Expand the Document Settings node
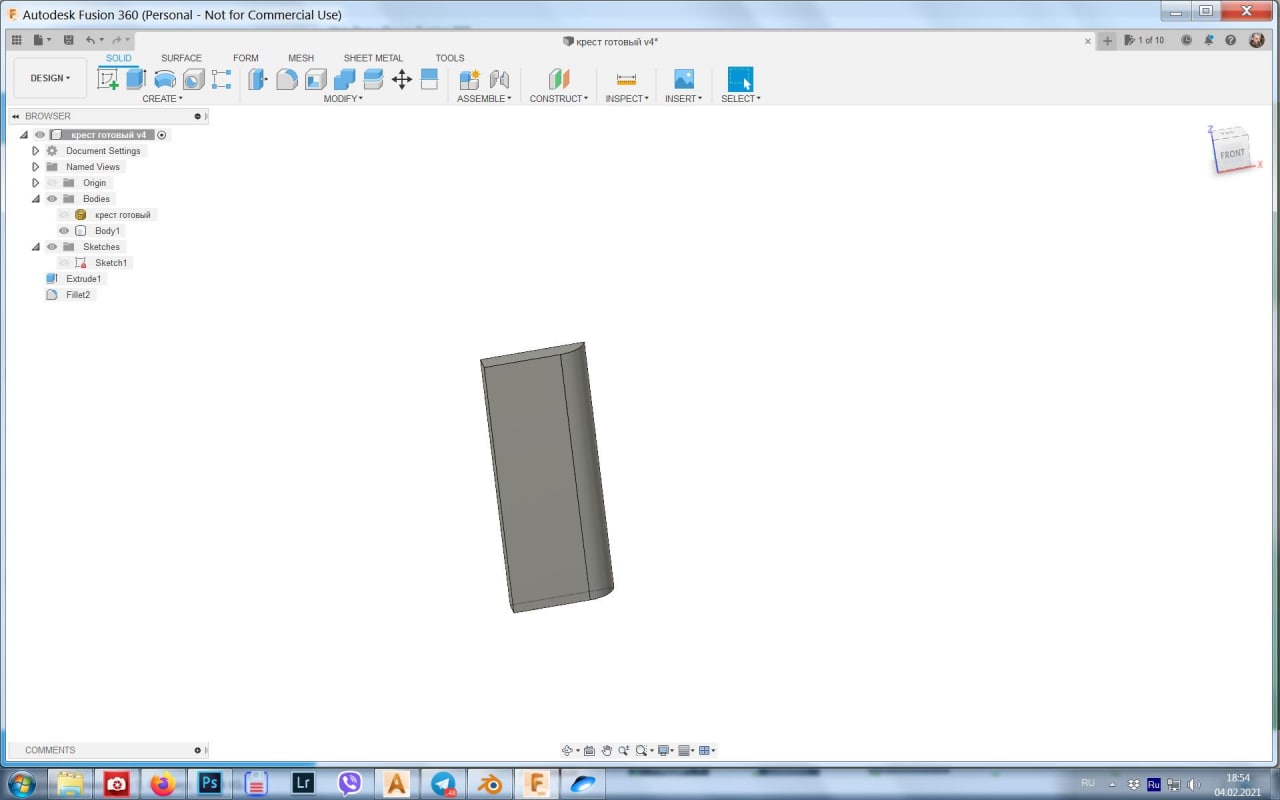 click(36, 151)
